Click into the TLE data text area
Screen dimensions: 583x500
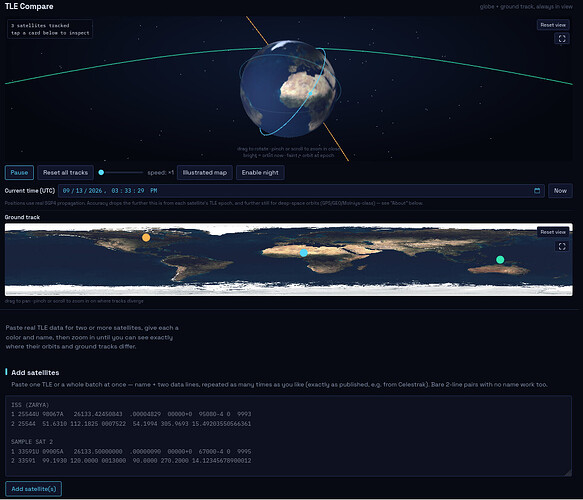pyautogui.click(x=289, y=436)
